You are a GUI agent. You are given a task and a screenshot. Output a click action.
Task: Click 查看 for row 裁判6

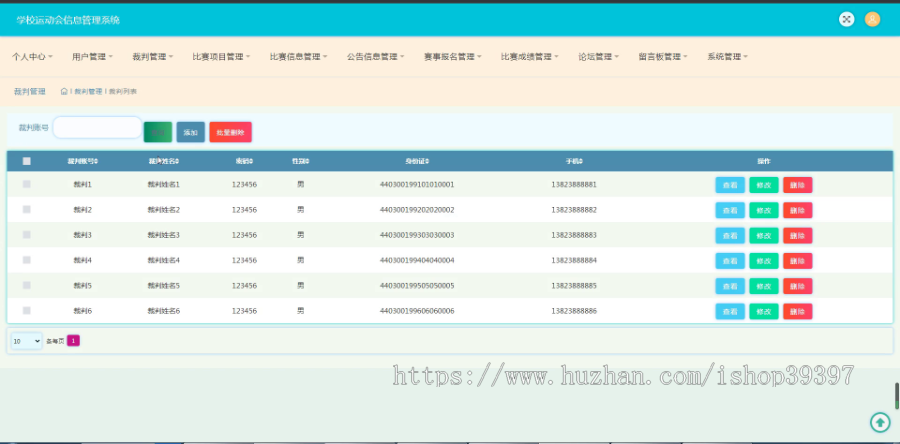(730, 311)
